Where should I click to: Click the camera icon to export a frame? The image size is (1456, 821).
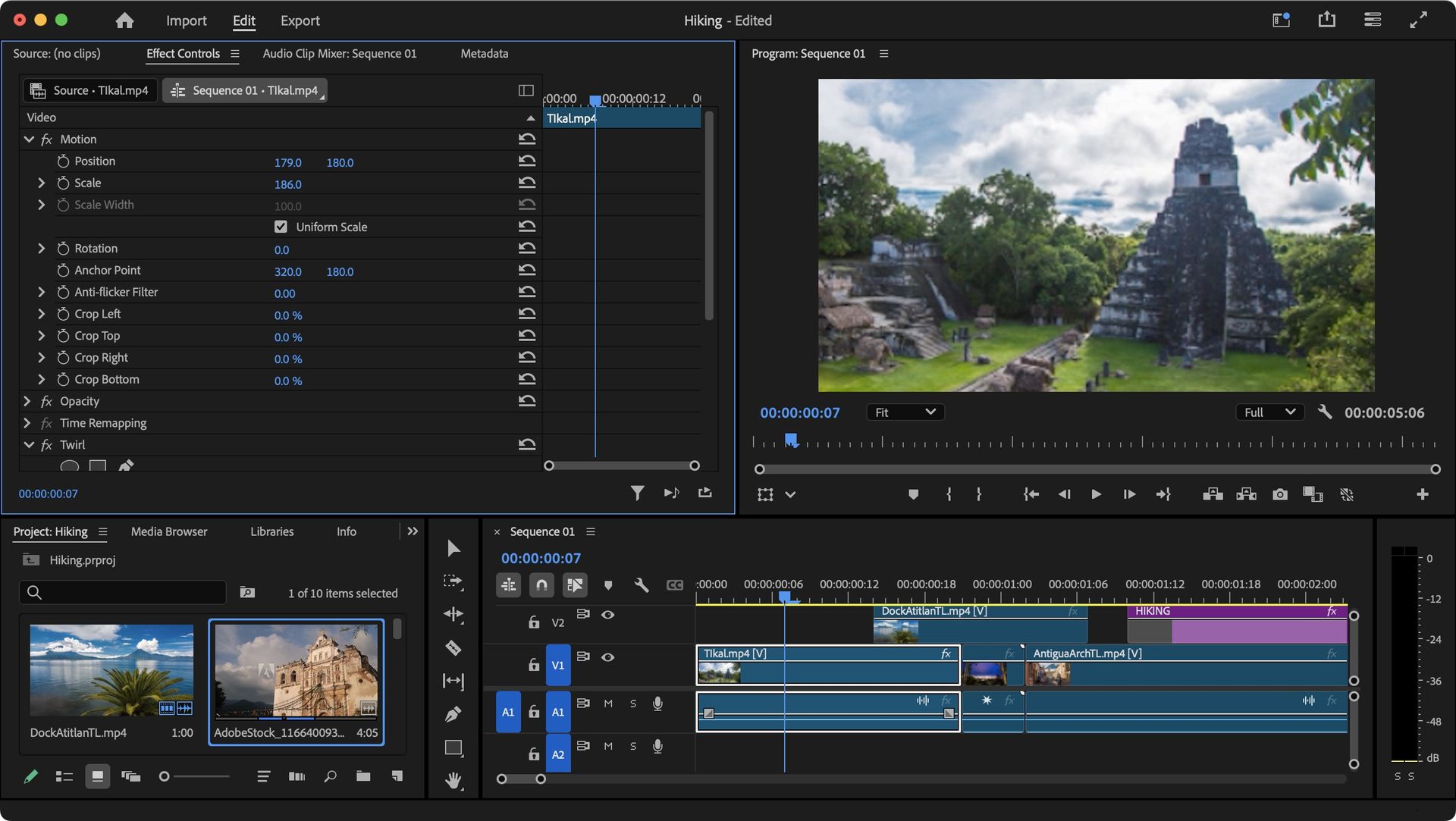coord(1281,494)
